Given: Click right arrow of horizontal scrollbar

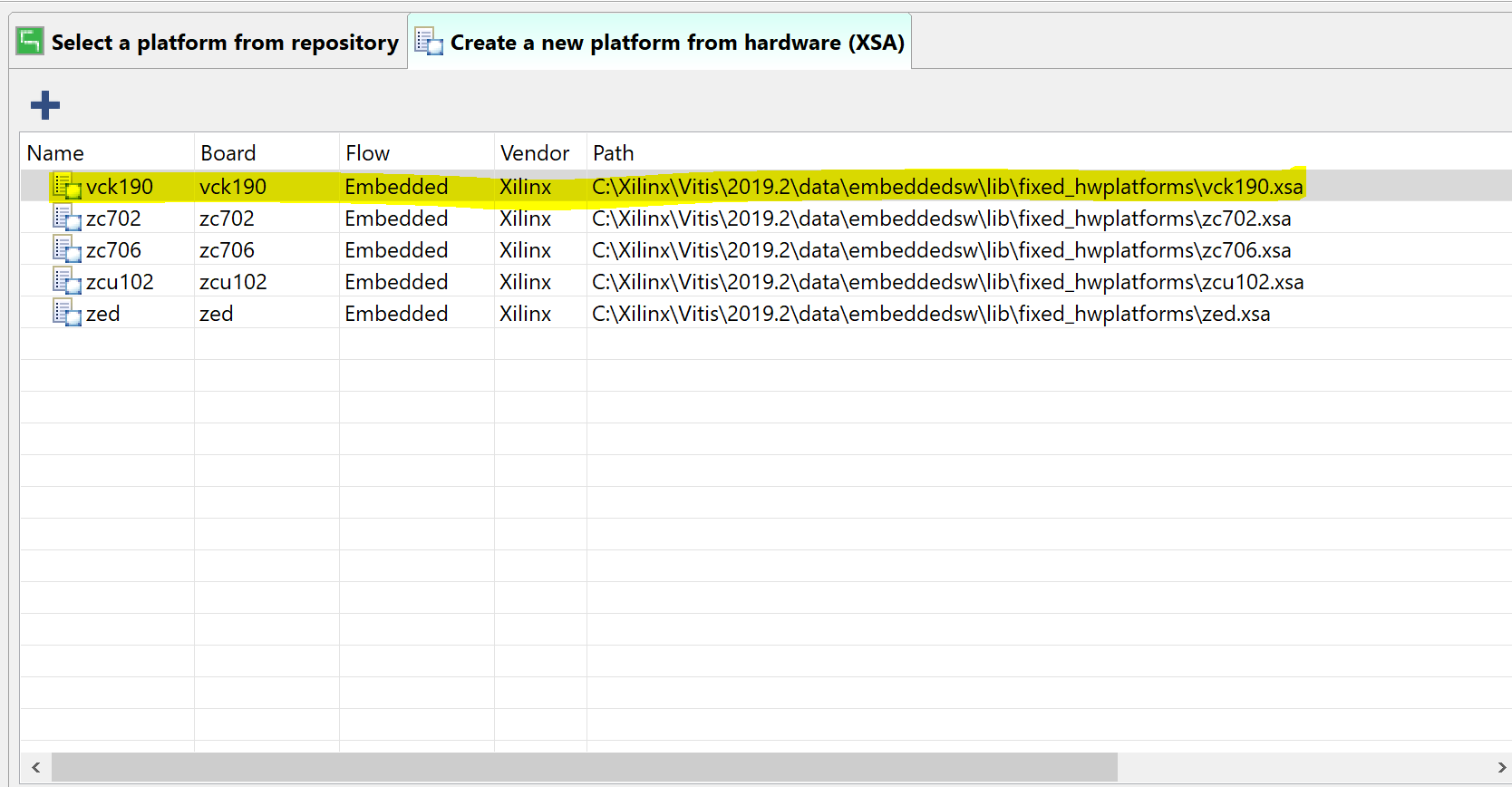Looking at the screenshot, I should [1501, 767].
